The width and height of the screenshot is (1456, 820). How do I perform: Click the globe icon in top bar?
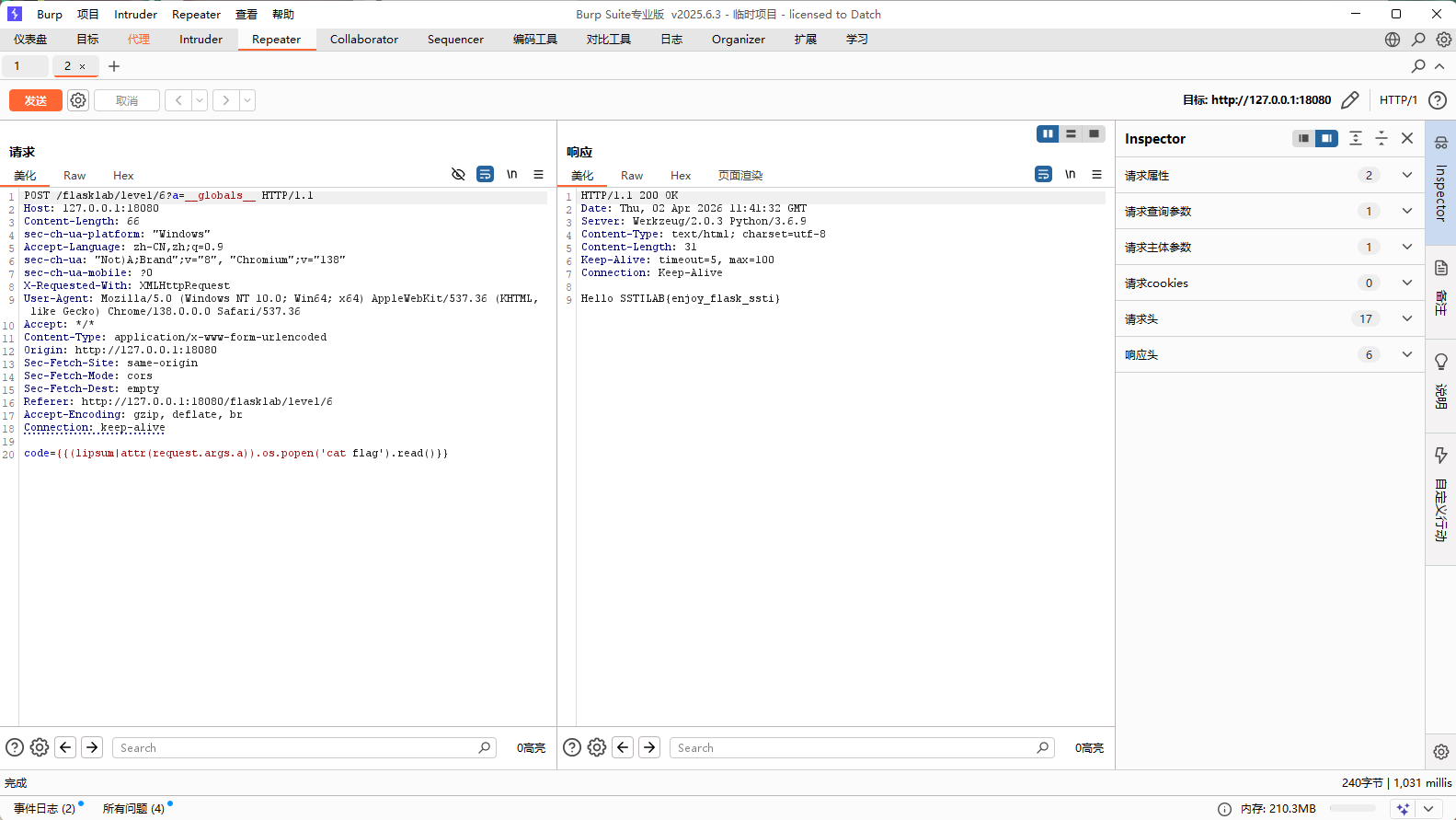(1393, 40)
